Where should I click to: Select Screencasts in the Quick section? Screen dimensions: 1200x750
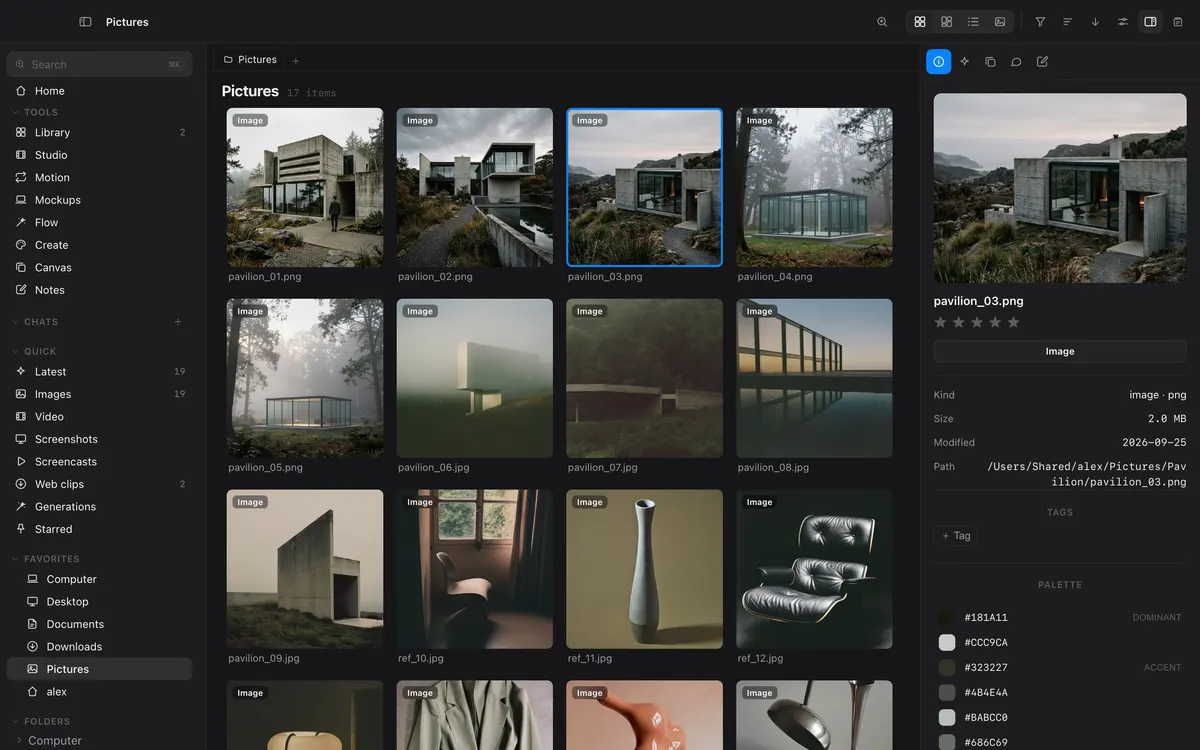pos(99,462)
